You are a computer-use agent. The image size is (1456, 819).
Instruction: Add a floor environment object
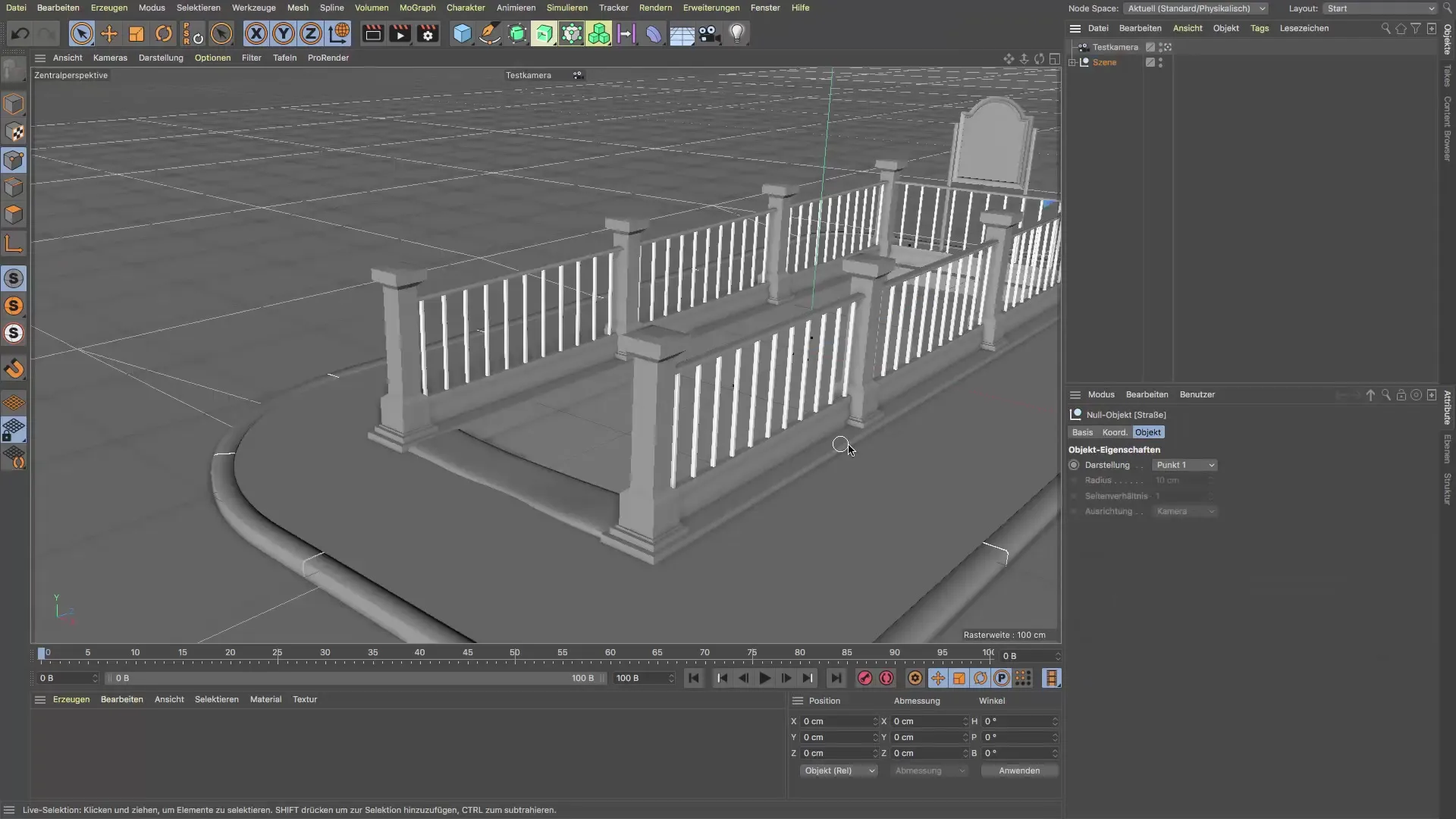pyautogui.click(x=682, y=33)
